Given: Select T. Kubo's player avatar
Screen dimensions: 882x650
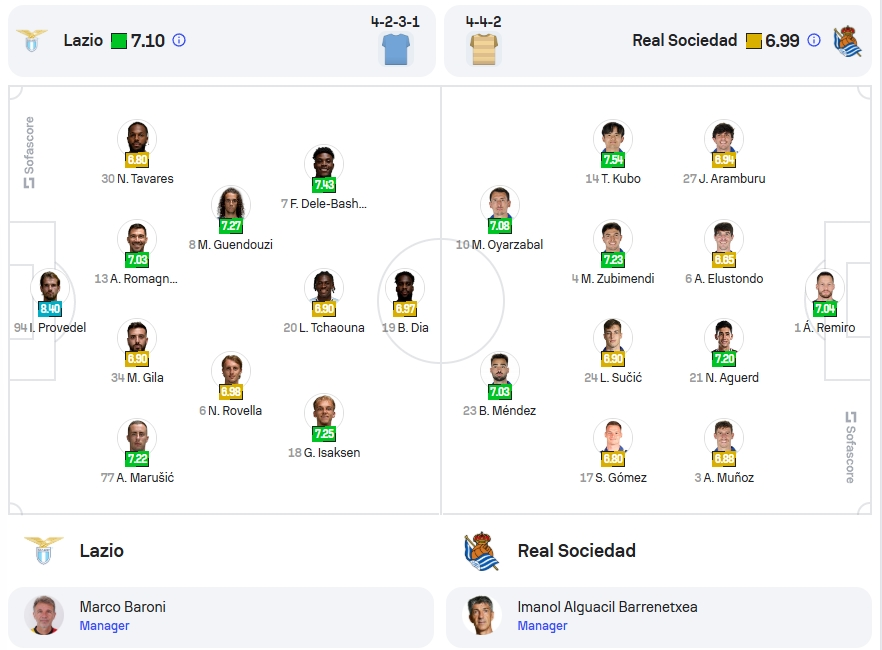Looking at the screenshot, I should click(613, 138).
